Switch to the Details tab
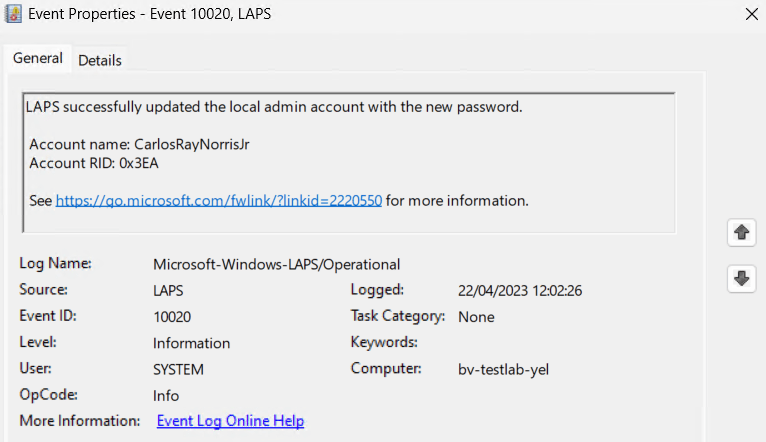The width and height of the screenshot is (766, 442). (100, 60)
